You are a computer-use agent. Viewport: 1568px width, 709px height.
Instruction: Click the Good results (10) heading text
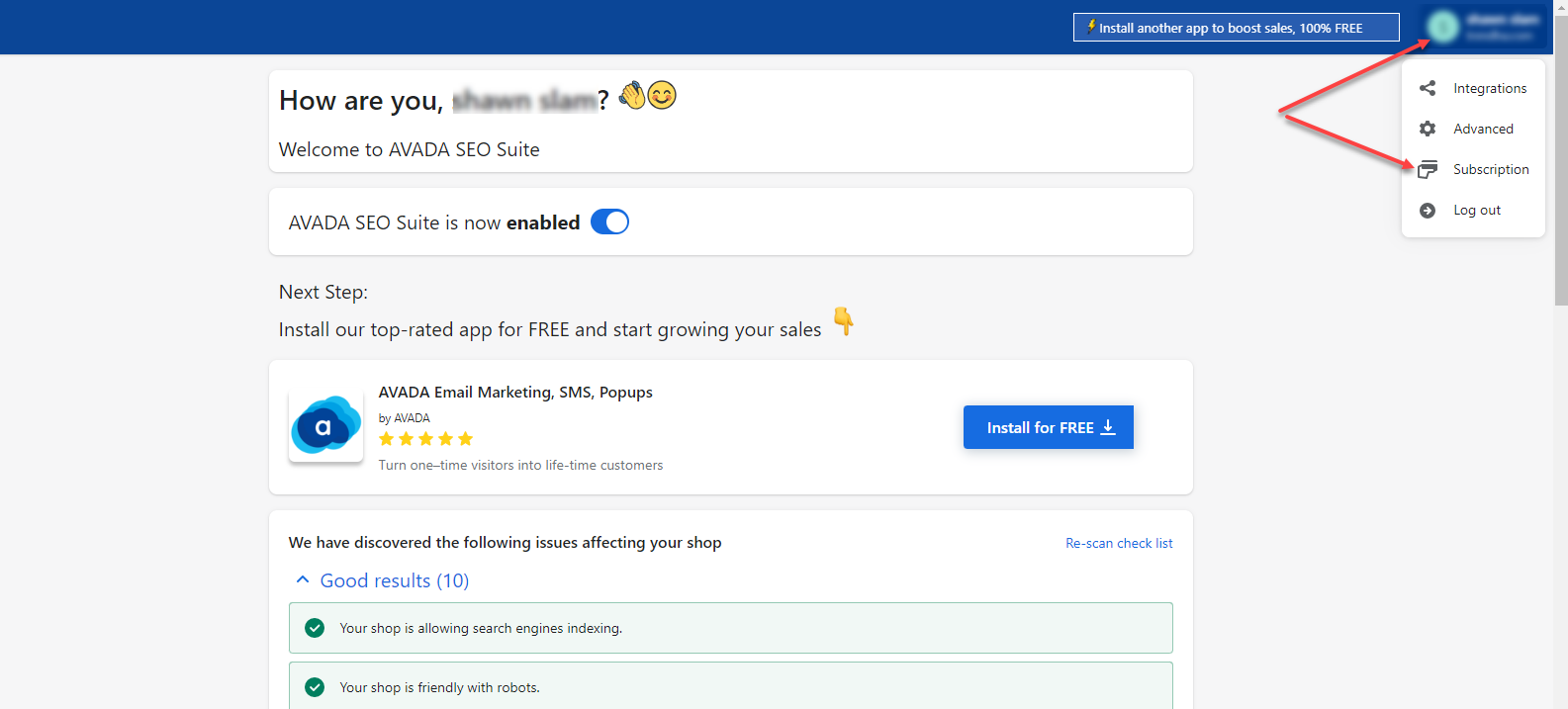pos(395,580)
